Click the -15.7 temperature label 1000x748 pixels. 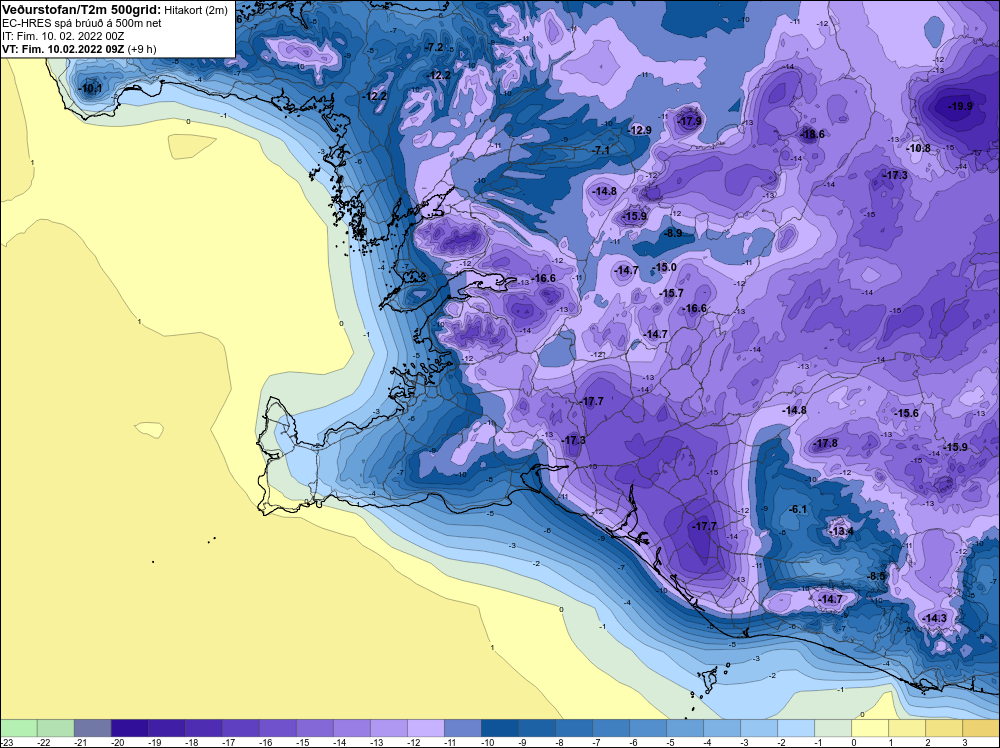[670, 293]
